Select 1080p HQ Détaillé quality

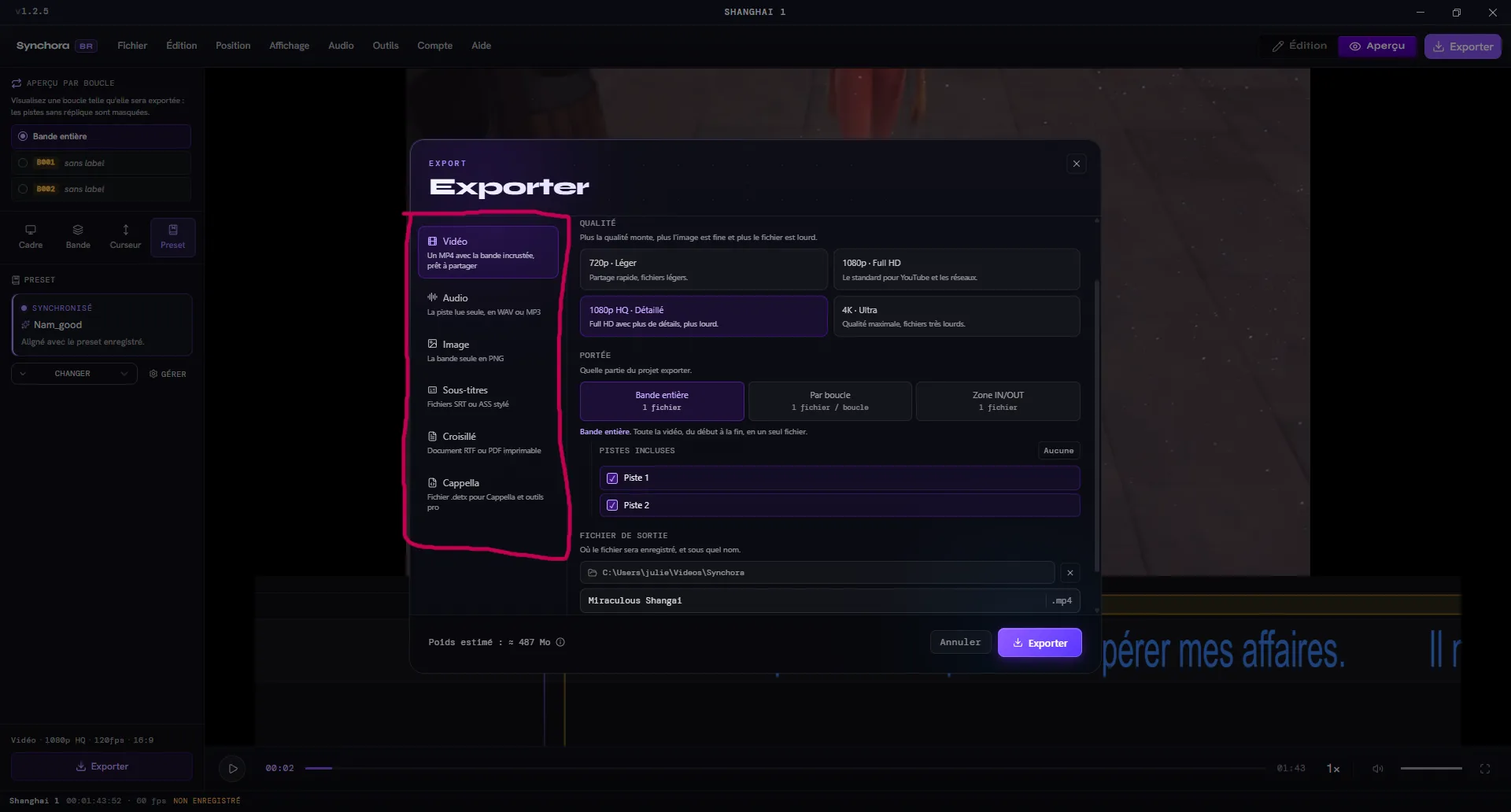tap(704, 316)
